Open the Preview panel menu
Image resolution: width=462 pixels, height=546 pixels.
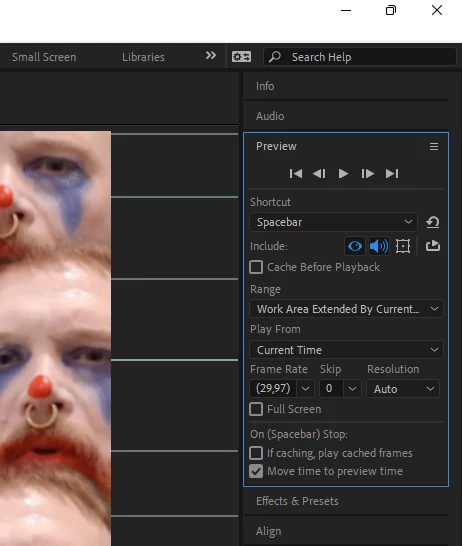pyautogui.click(x=434, y=147)
